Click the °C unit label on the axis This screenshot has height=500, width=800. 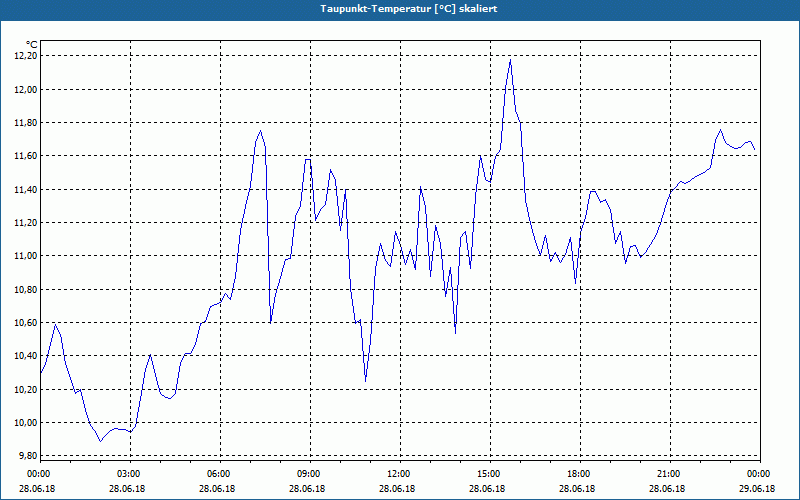(x=32, y=45)
